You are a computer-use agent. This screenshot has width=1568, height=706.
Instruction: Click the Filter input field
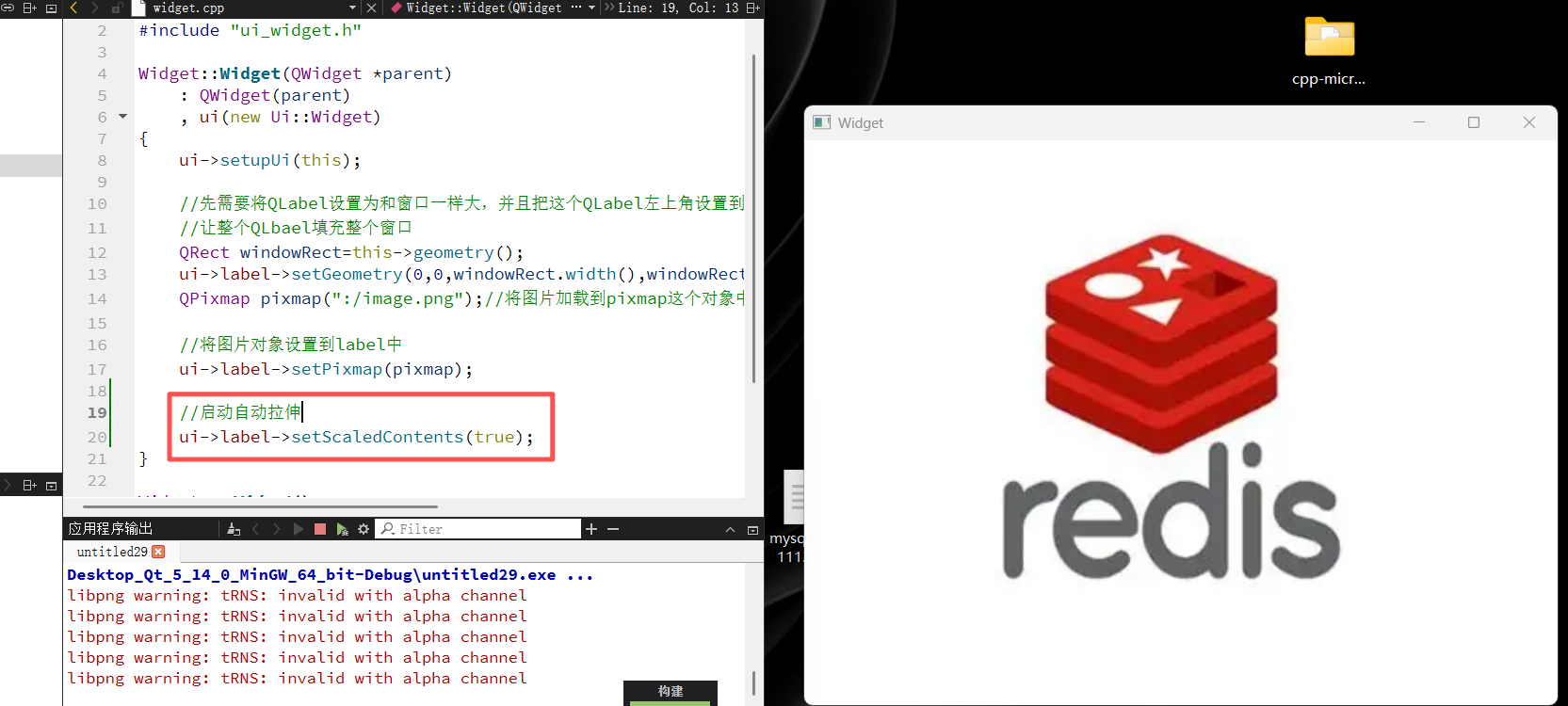(478, 529)
